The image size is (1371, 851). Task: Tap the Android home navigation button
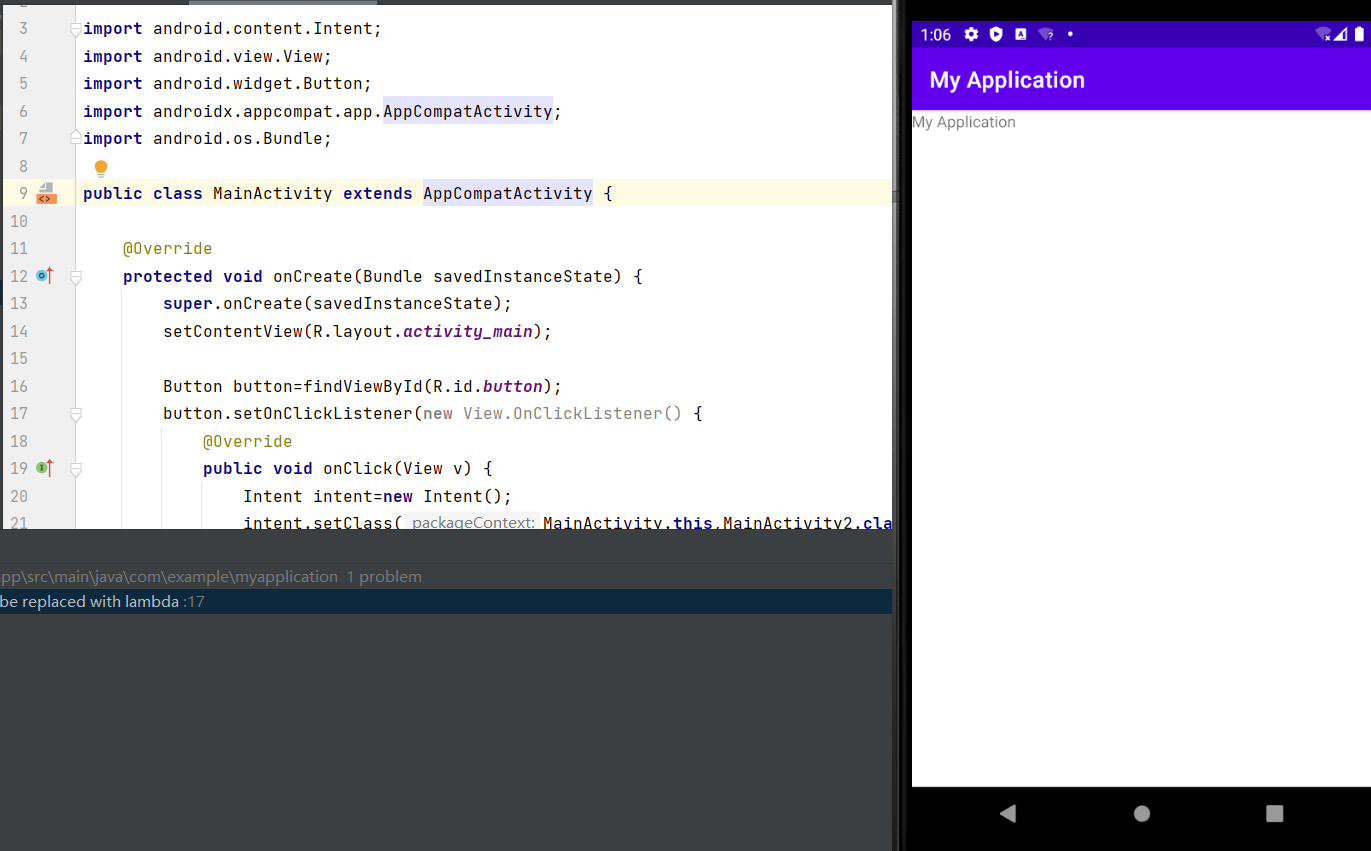click(x=1142, y=813)
